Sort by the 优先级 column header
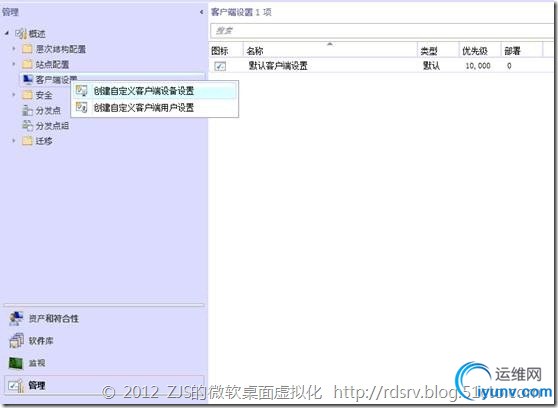The height and width of the screenshot is (408, 558). [480, 51]
